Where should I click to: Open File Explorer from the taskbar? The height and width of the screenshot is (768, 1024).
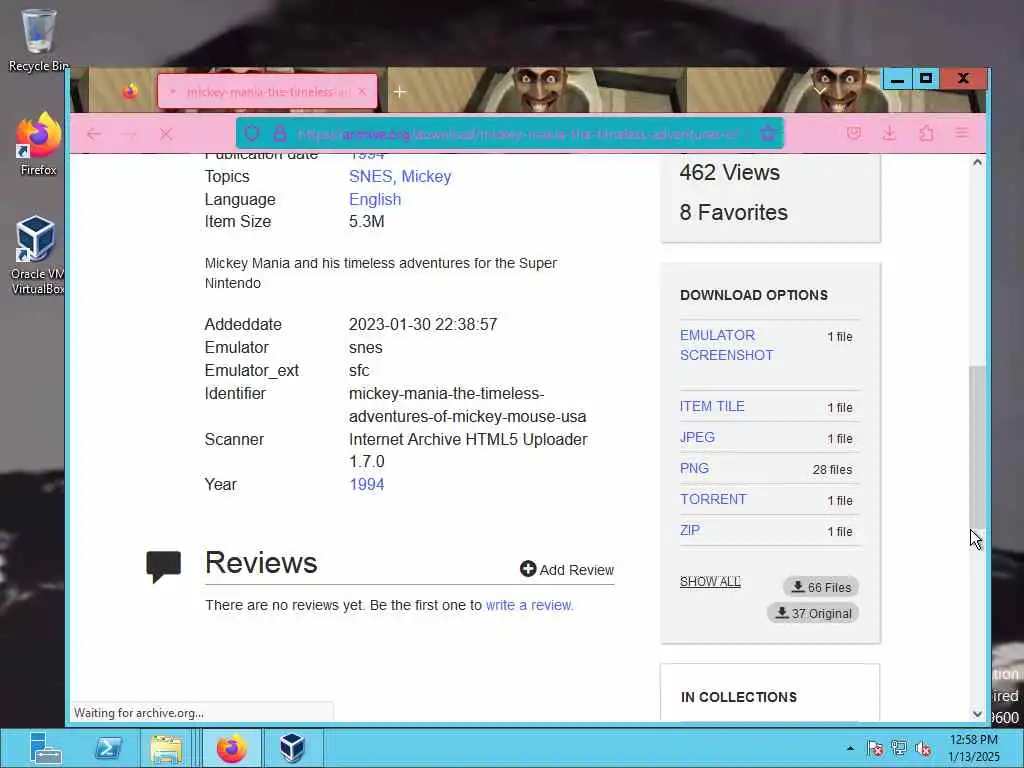(x=166, y=748)
